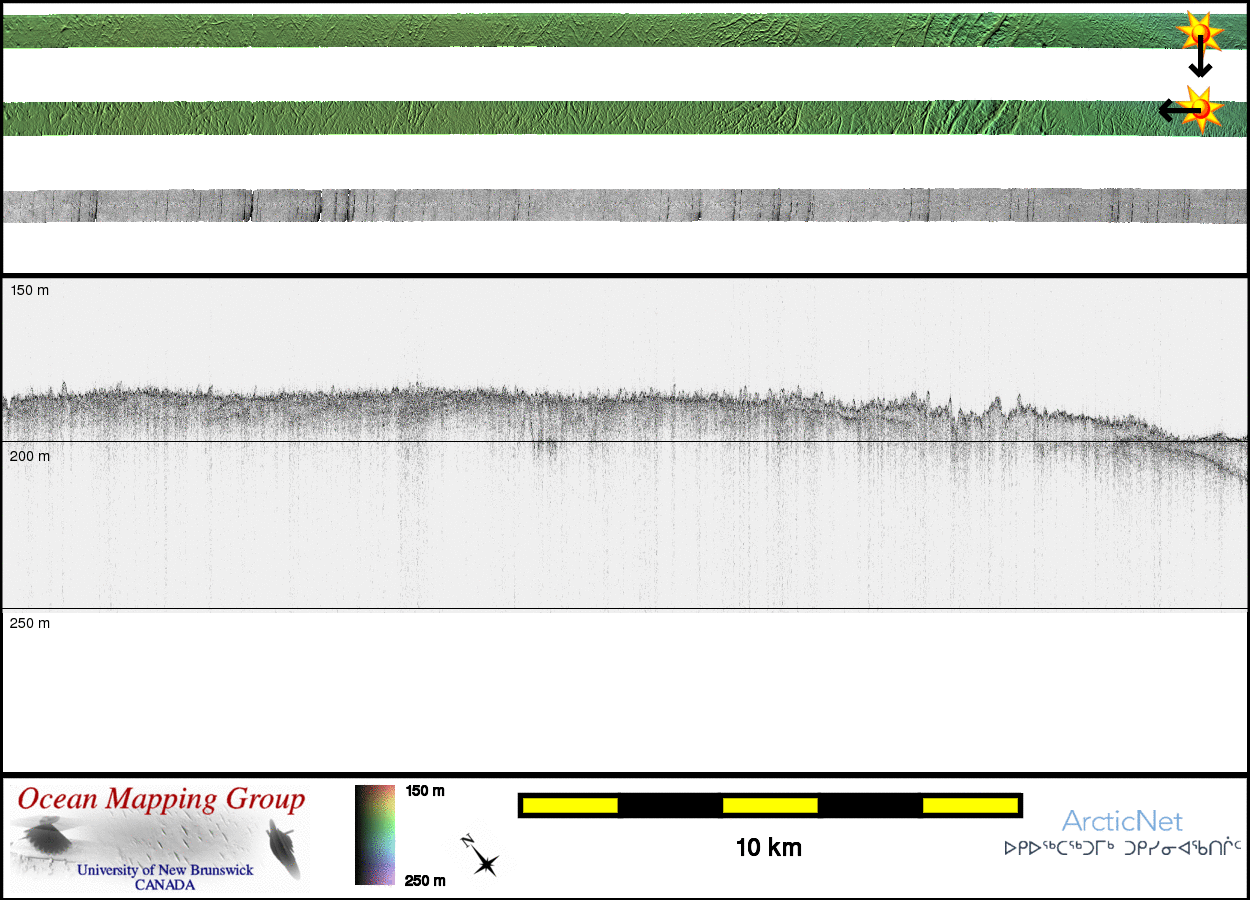
Task: Select the second green bathymetry strip
Action: [x=600, y=118]
